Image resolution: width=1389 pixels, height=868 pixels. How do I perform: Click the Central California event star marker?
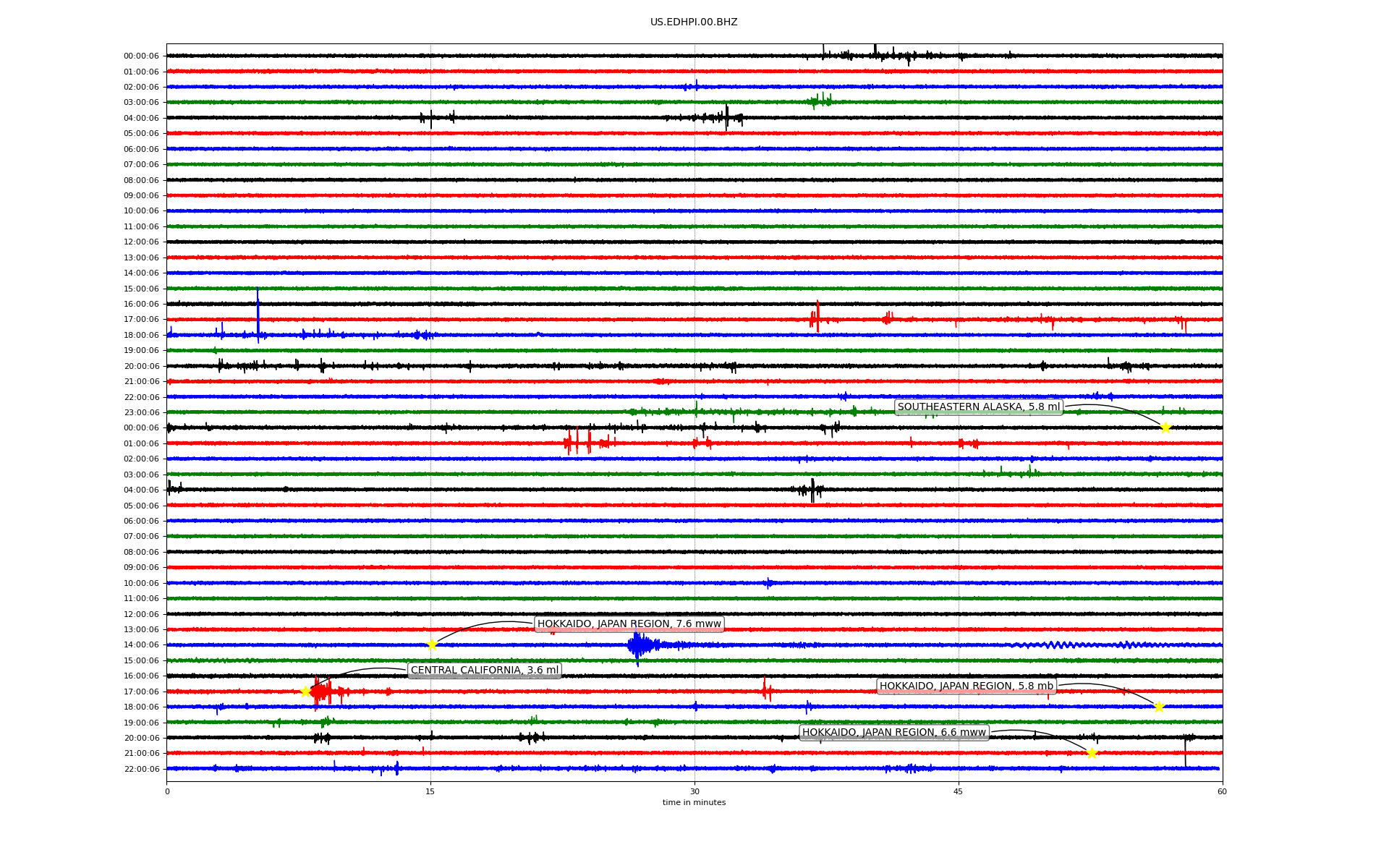(305, 692)
